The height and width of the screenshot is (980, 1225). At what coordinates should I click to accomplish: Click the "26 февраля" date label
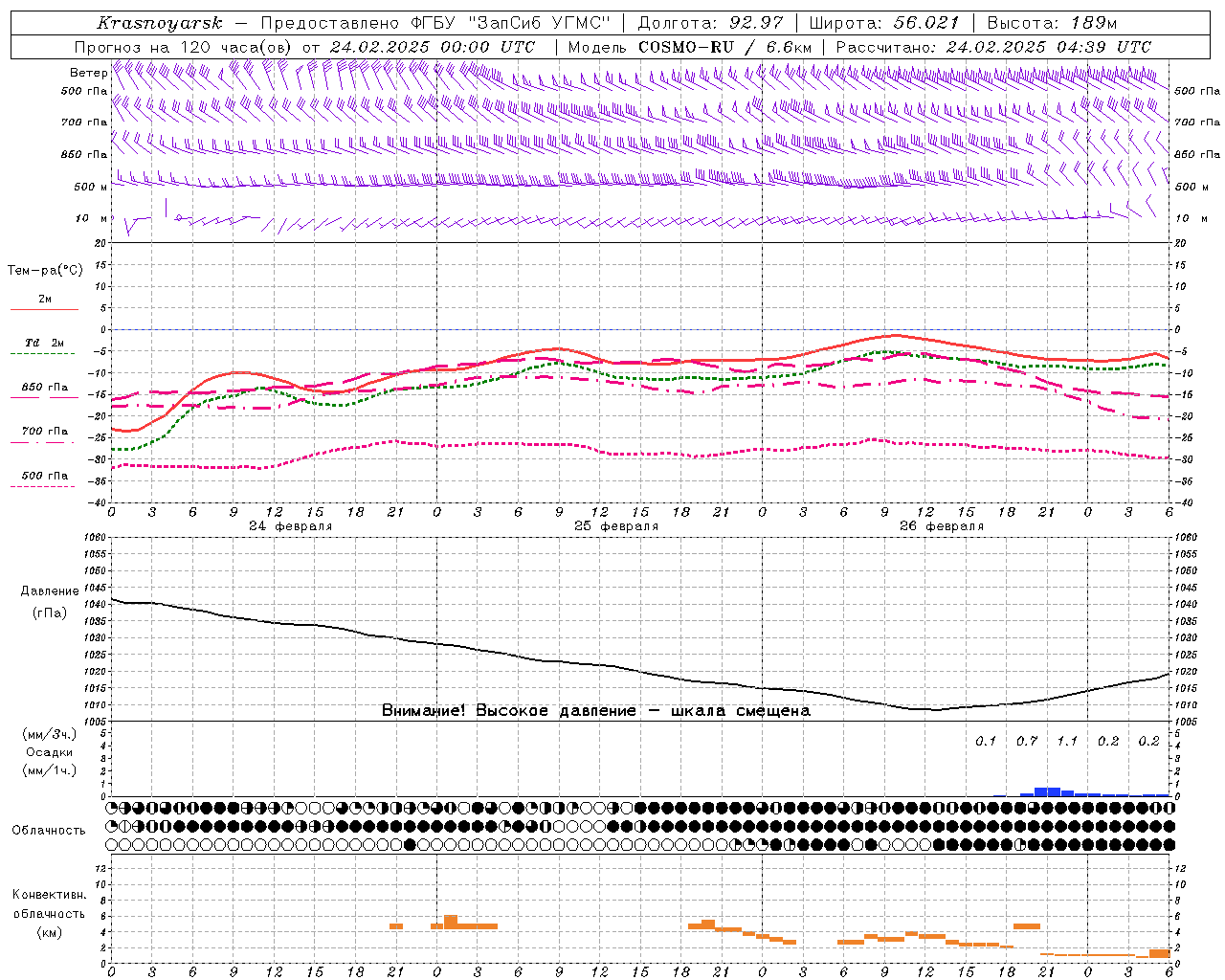click(942, 526)
